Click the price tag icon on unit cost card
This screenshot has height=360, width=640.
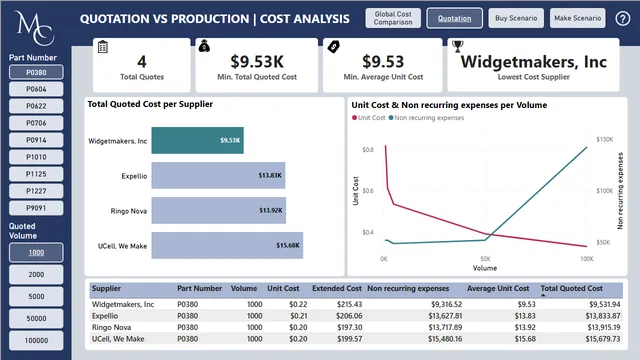pyautogui.click(x=333, y=47)
